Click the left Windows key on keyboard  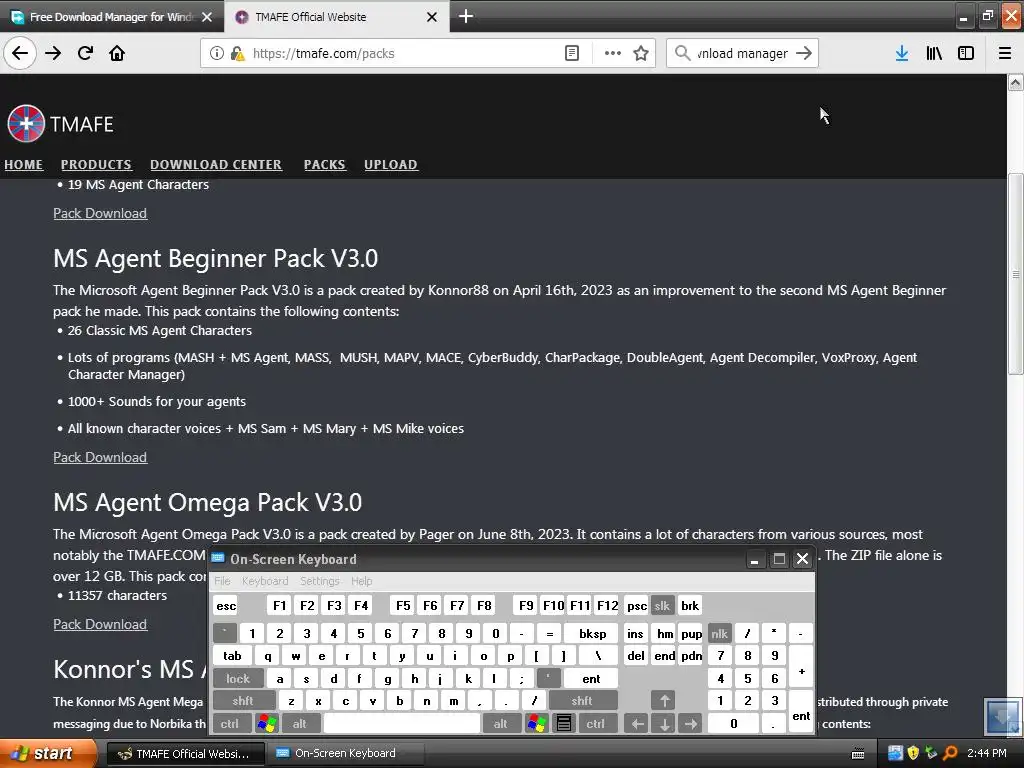[267, 723]
